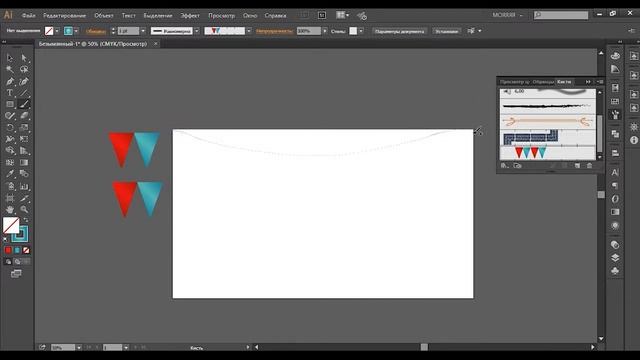Select the Magic Wand tool

[x=10, y=69]
